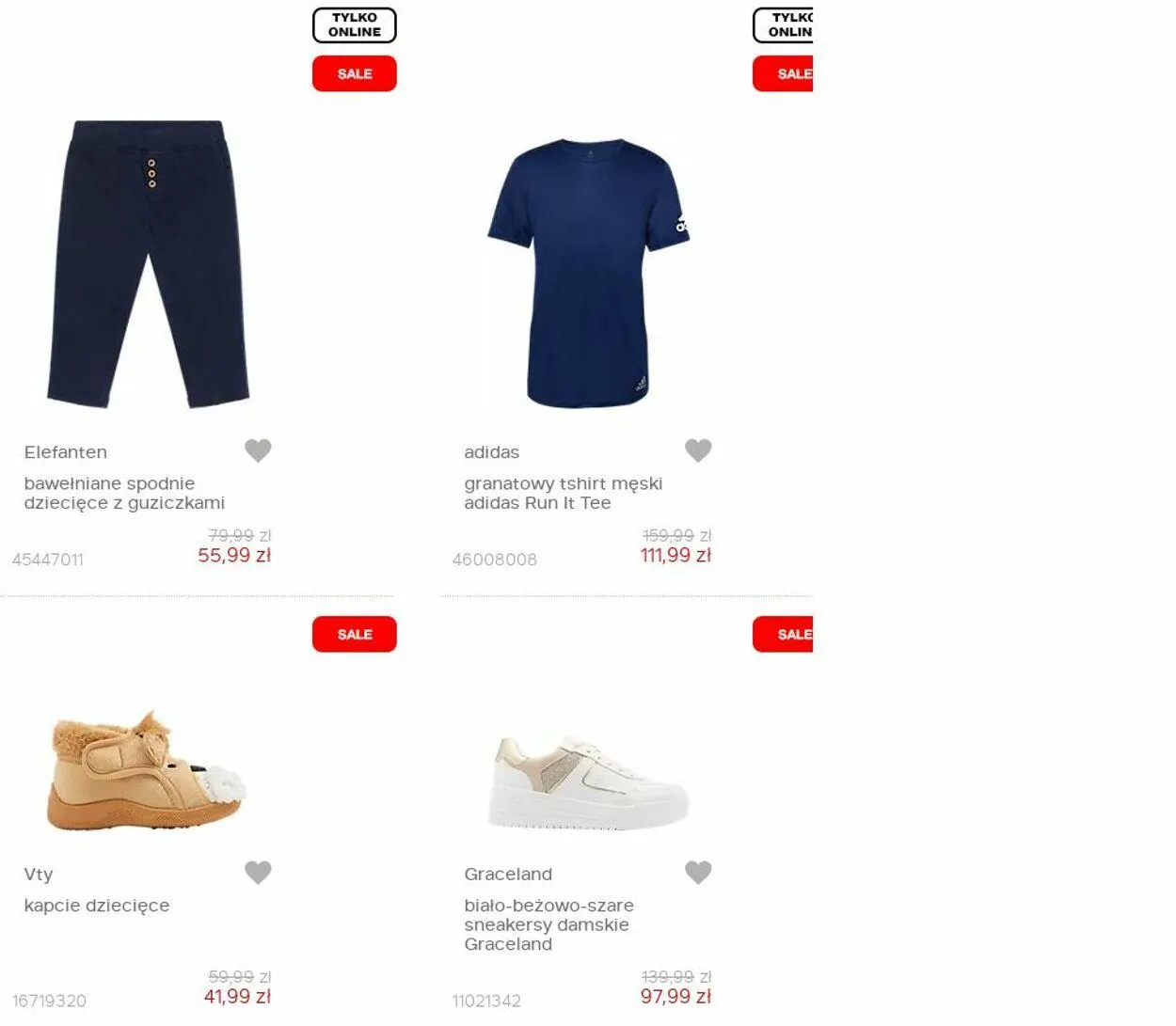Open biało-beżowo-szare sneakersy damskie link

pos(549,924)
